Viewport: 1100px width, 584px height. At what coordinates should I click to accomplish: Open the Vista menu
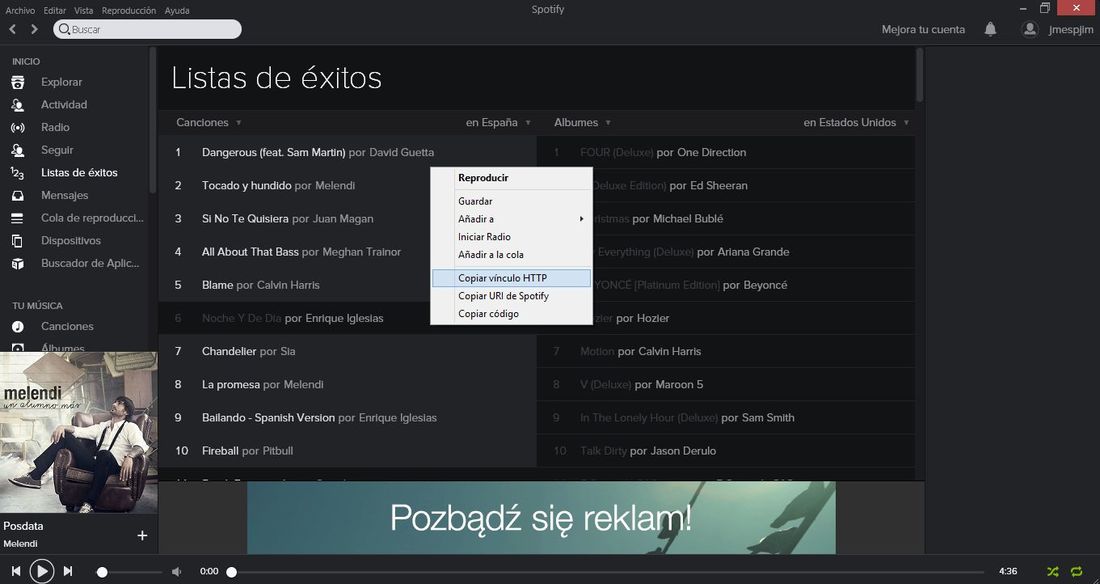(83, 11)
